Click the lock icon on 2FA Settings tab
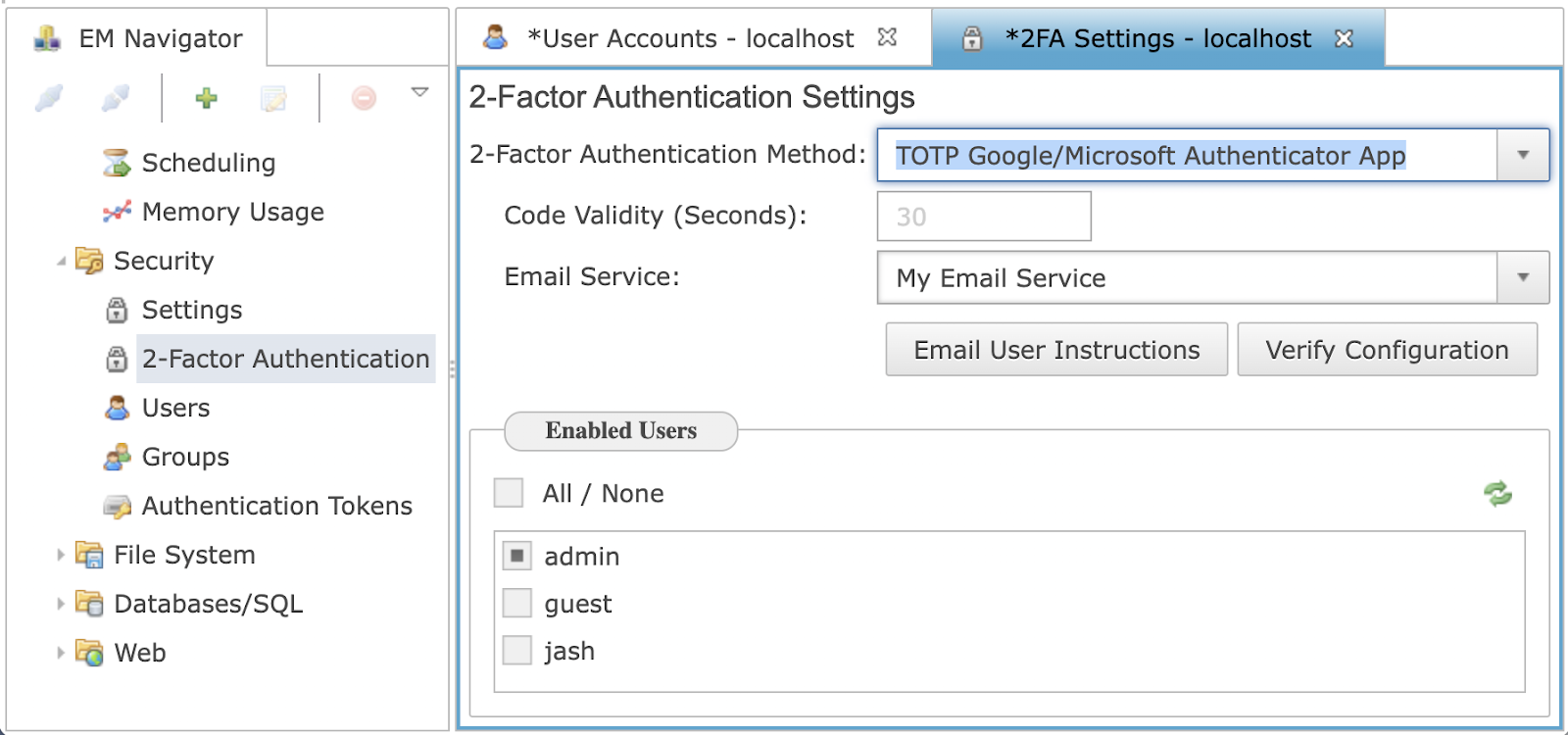The width and height of the screenshot is (1568, 735). pyautogui.click(x=972, y=38)
